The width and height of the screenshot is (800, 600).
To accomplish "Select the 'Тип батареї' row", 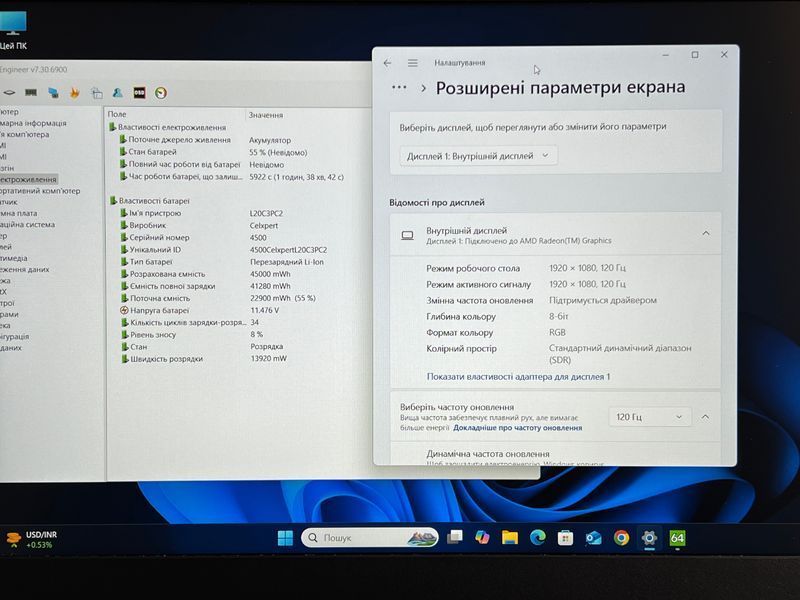I will 147,262.
